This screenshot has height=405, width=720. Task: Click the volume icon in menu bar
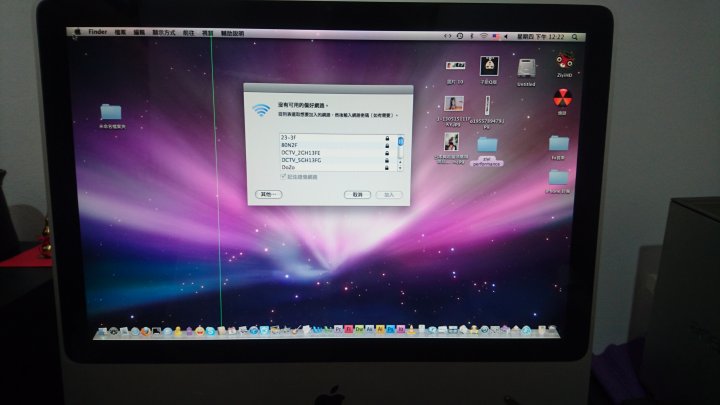pos(506,37)
